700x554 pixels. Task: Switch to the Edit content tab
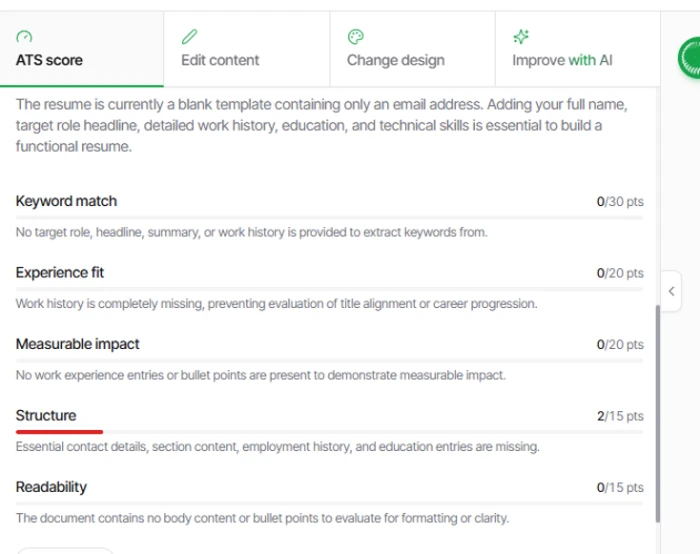click(x=246, y=49)
